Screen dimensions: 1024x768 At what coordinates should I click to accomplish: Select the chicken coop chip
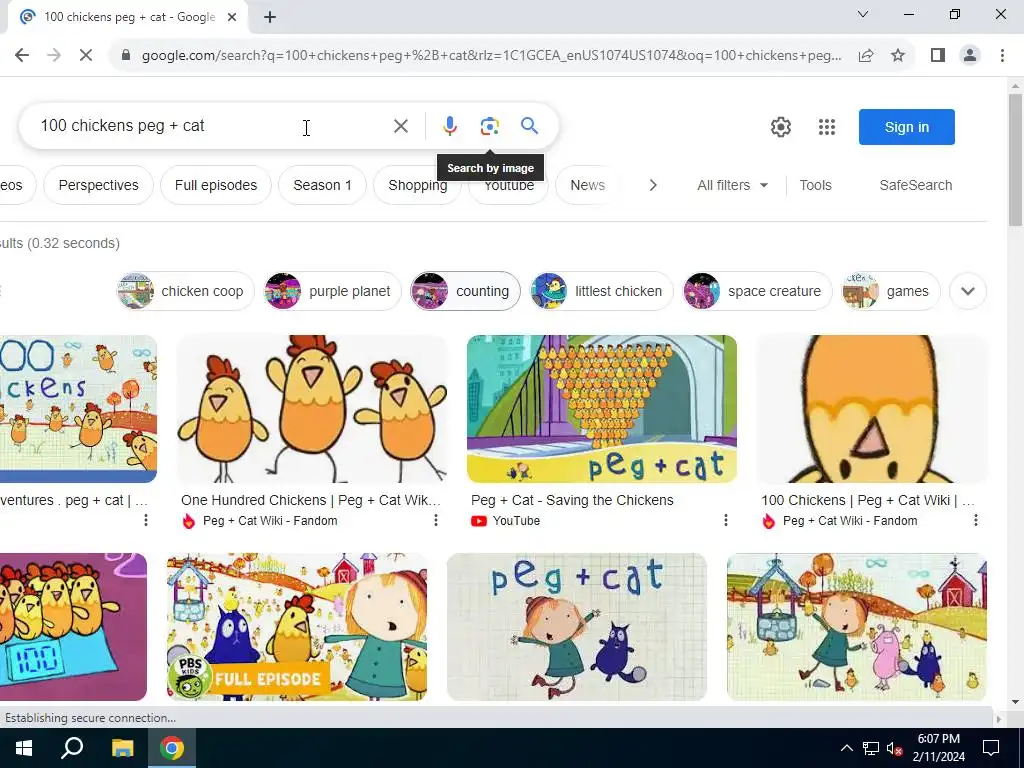(185, 291)
